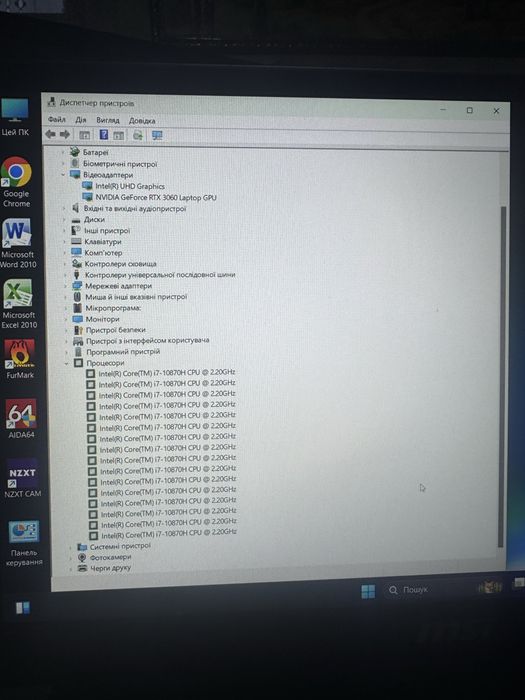
Task: Scan for hardware changes with the monitor icon
Action: click(157, 135)
